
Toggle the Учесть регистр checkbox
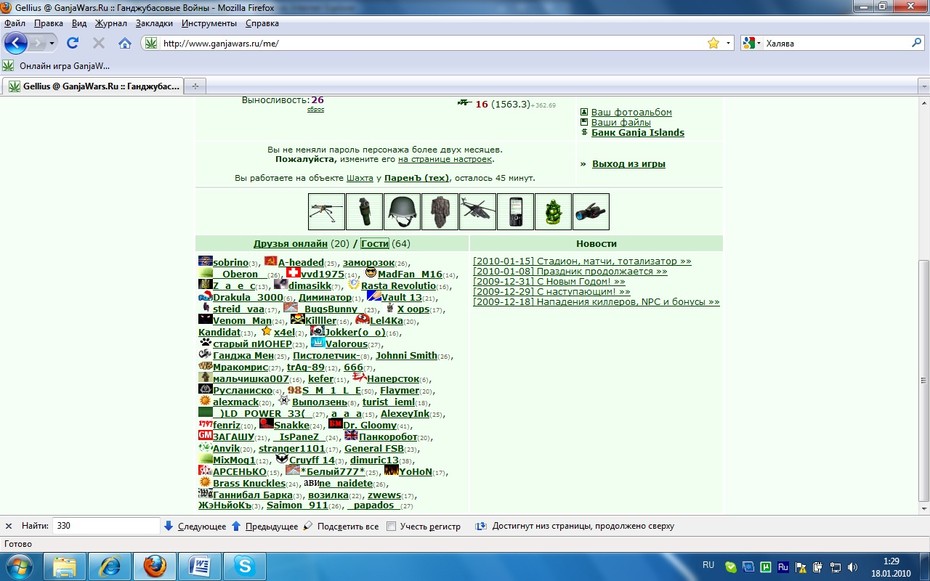(391, 526)
